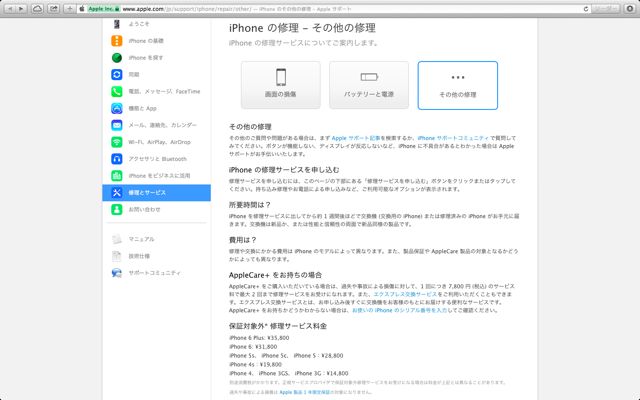
Task: Open the Apple 製品 1 年限定保証 link
Action: (x=304, y=392)
